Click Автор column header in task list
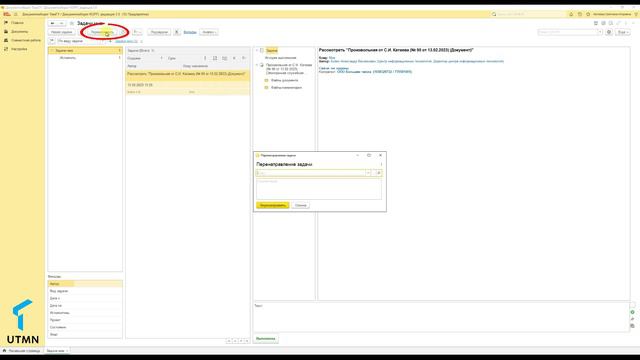The image size is (640, 360). pos(132,66)
